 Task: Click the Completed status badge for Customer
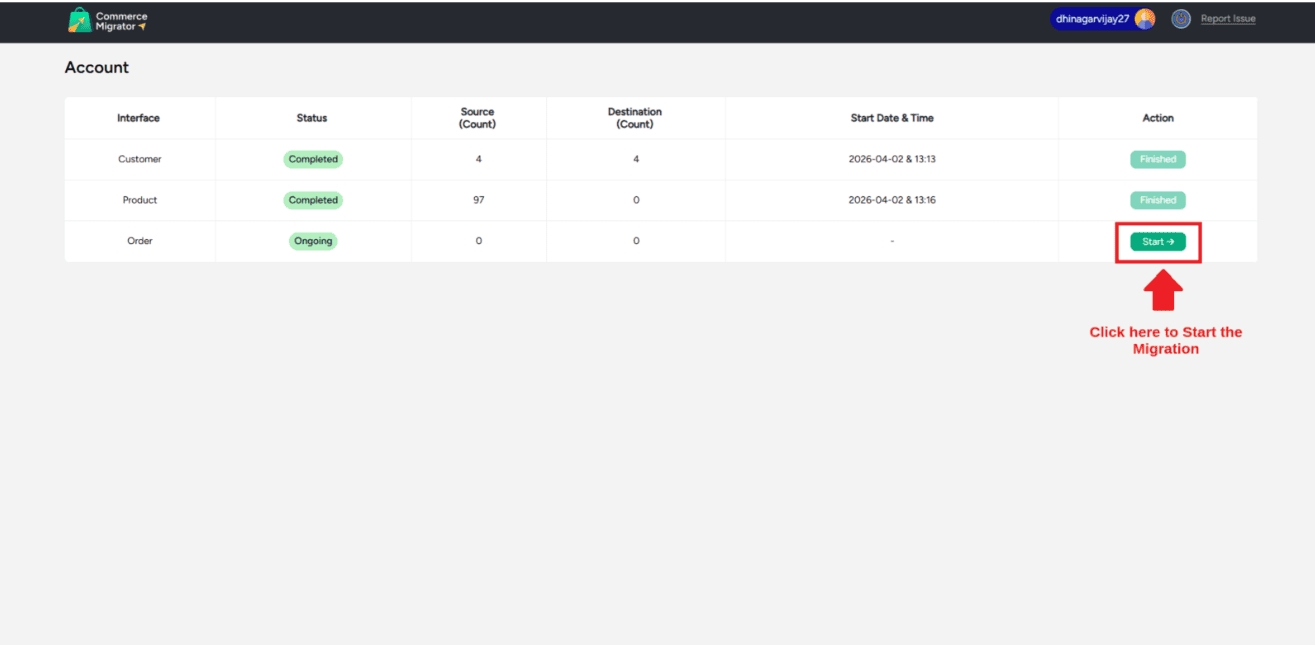click(x=313, y=159)
